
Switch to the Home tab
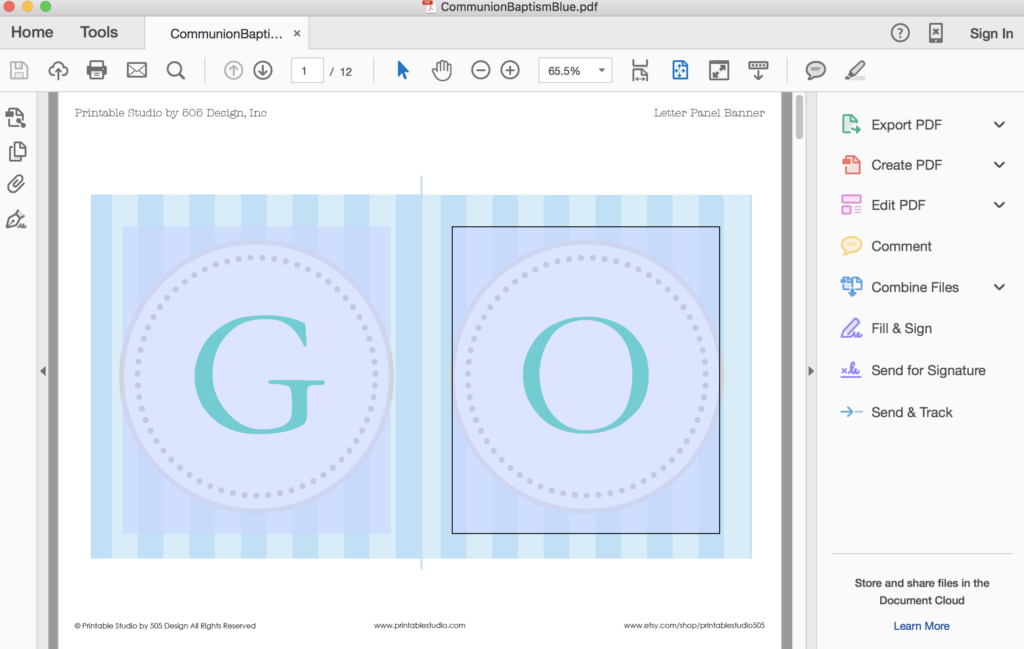point(31,32)
